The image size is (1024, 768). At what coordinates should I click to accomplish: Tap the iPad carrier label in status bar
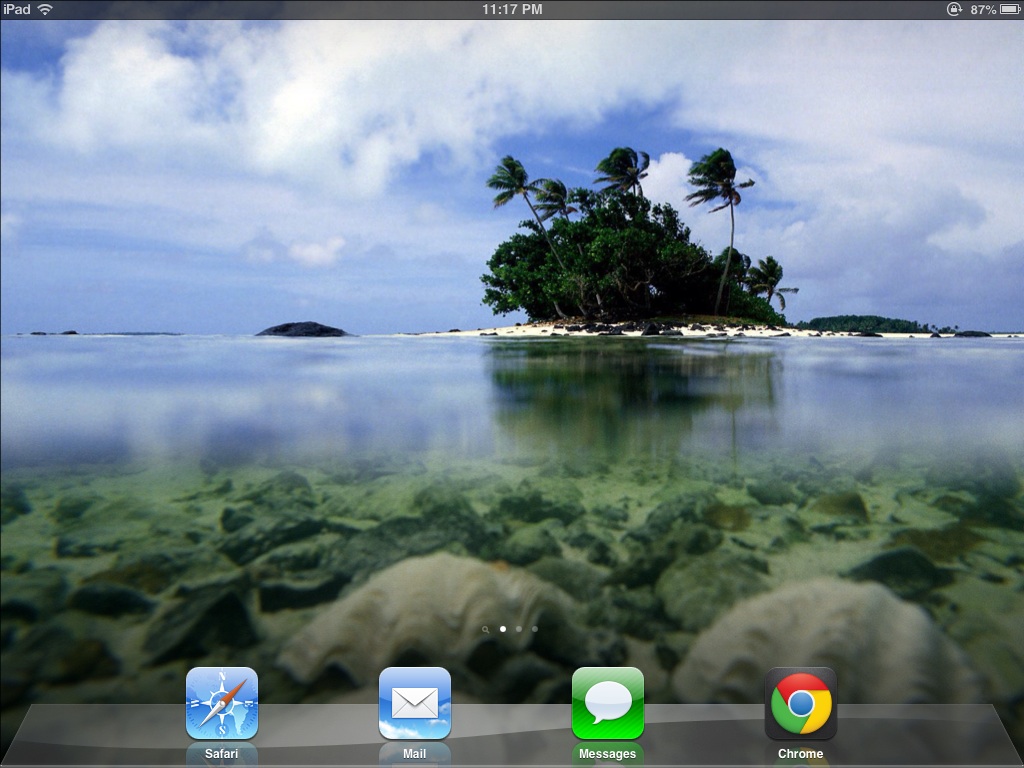(16, 9)
